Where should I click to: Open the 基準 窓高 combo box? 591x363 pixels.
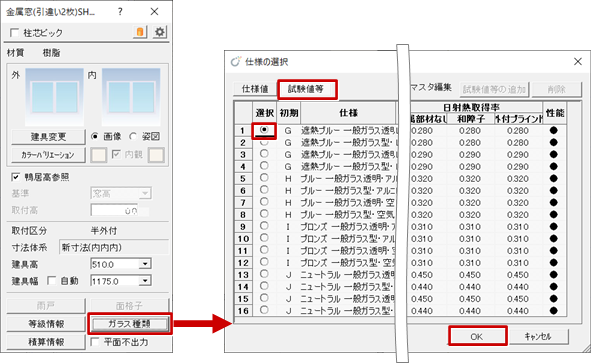coord(121,194)
